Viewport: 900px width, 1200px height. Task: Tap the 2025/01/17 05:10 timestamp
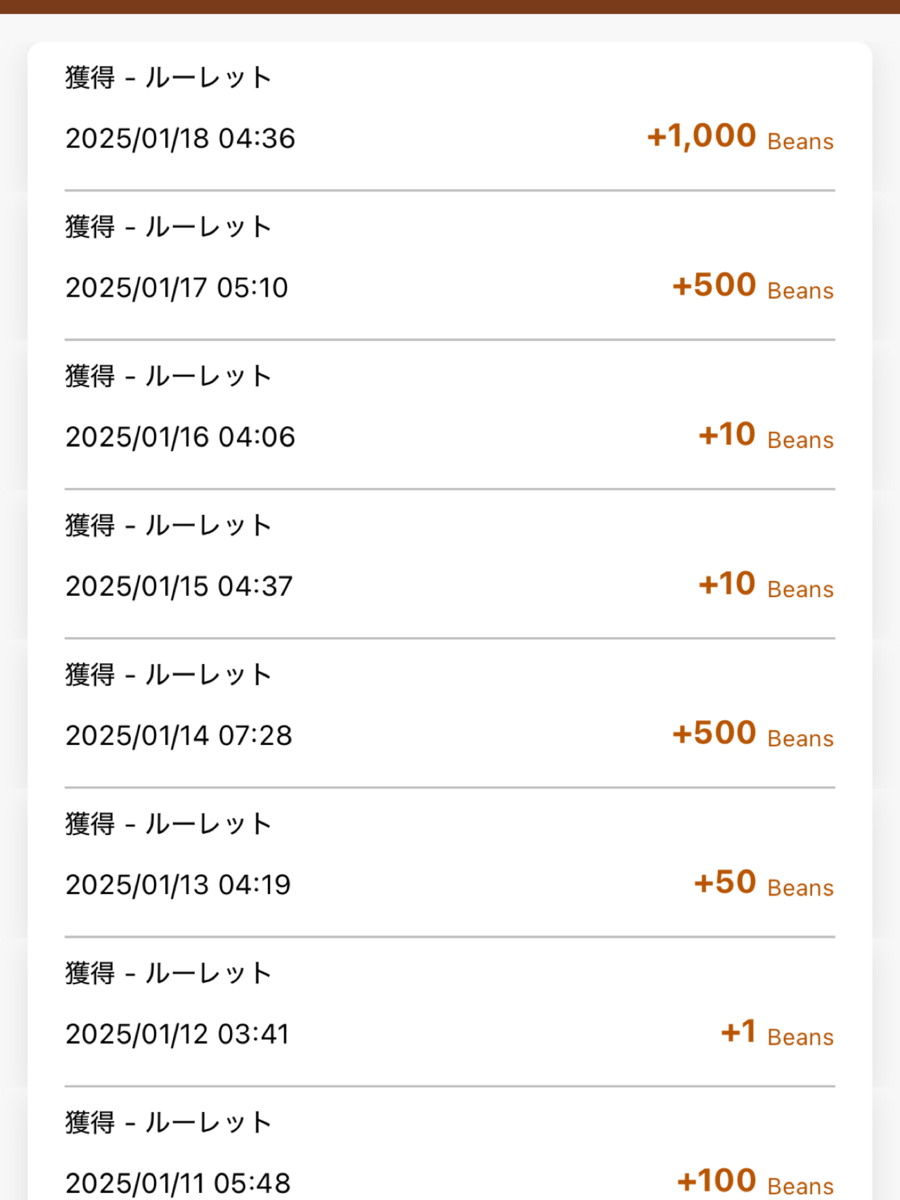tap(176, 288)
